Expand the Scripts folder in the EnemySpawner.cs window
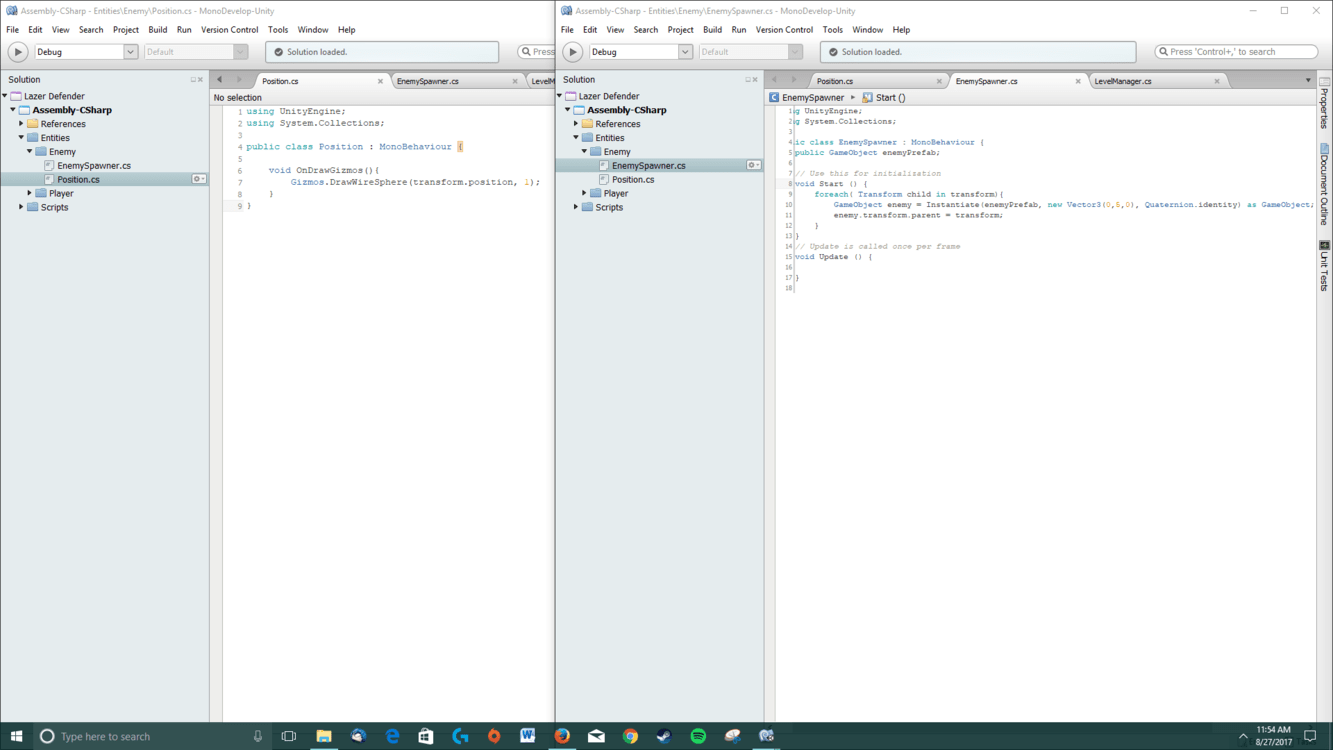The height and width of the screenshot is (750, 1333). [577, 207]
